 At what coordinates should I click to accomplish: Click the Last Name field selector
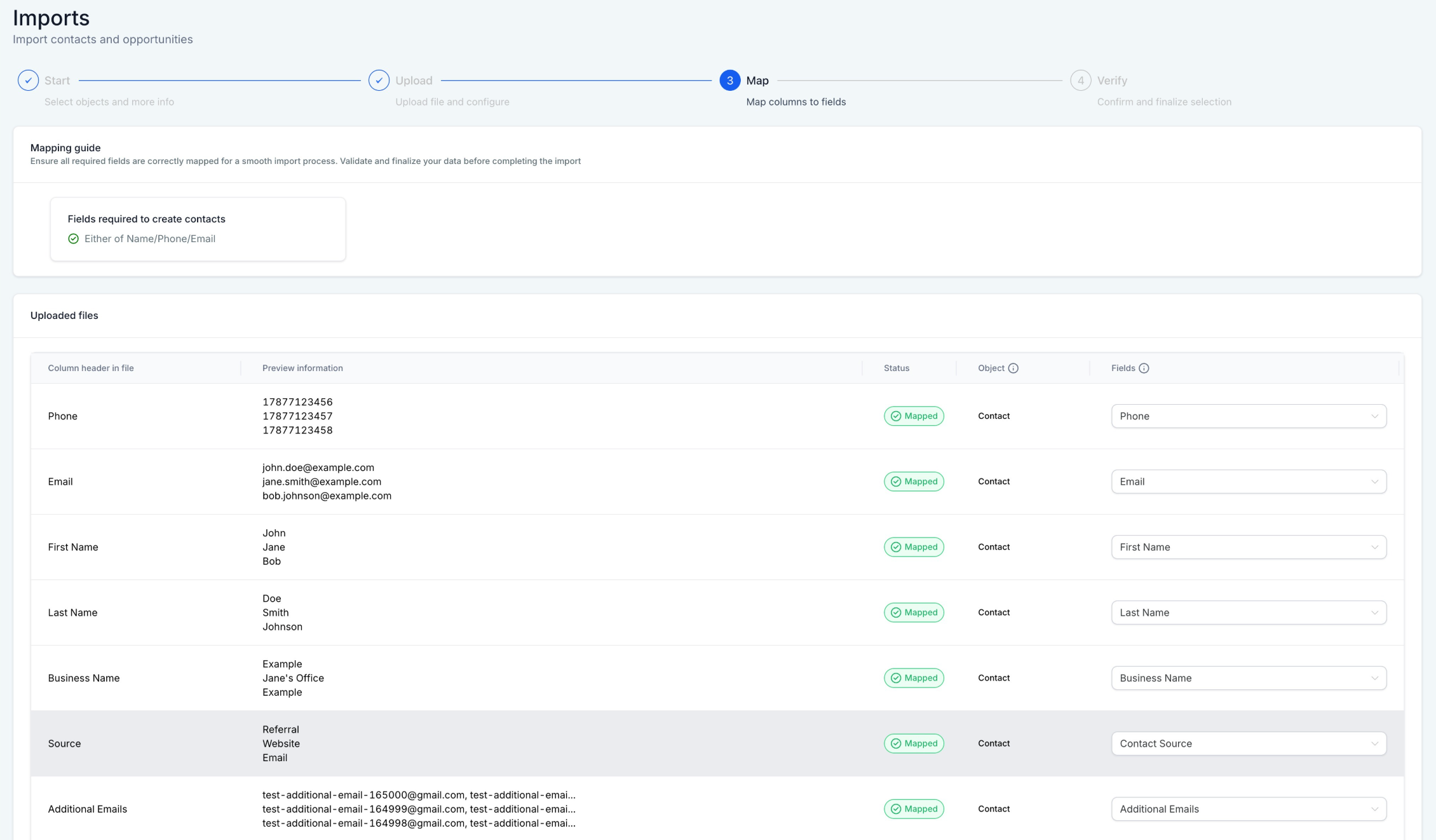[x=1248, y=613]
